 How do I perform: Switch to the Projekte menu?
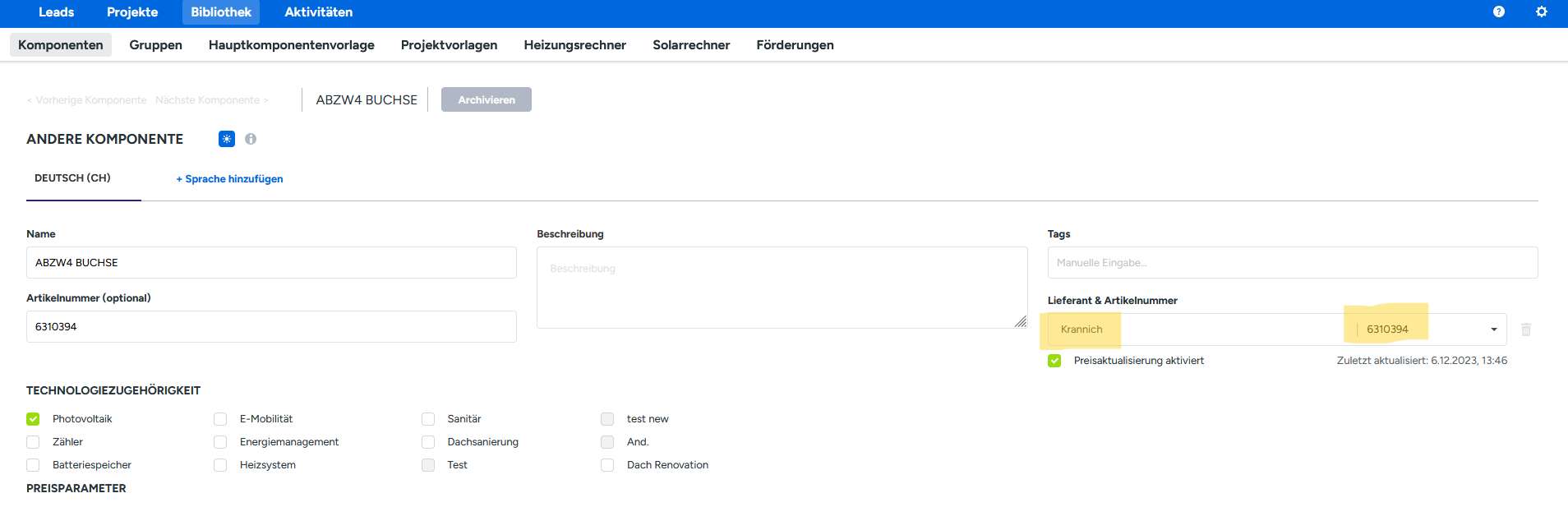(x=132, y=12)
